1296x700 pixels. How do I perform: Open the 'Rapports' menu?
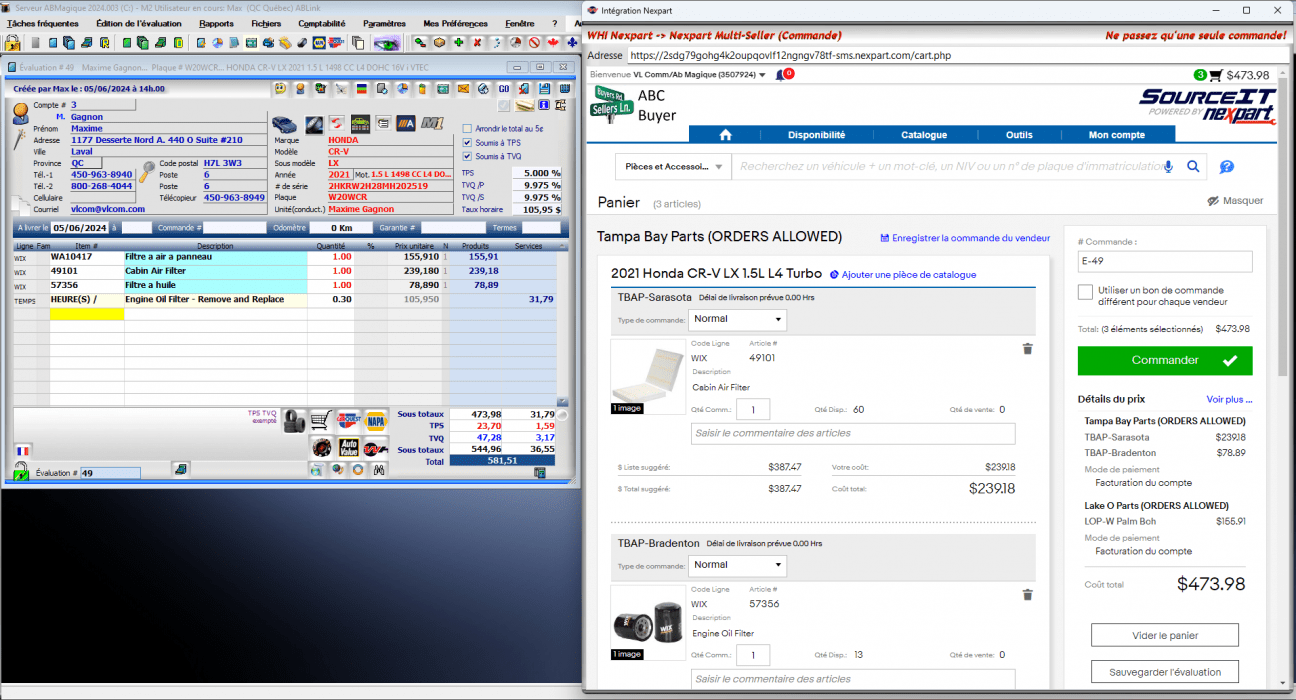point(217,23)
